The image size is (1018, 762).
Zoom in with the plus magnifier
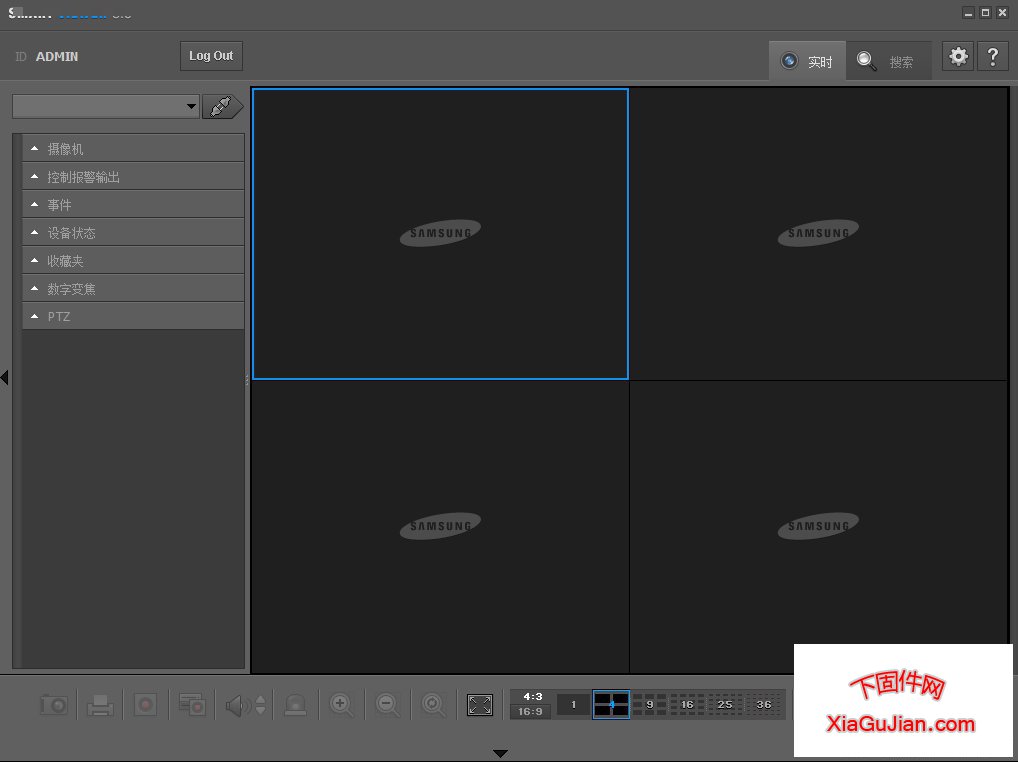[x=341, y=705]
